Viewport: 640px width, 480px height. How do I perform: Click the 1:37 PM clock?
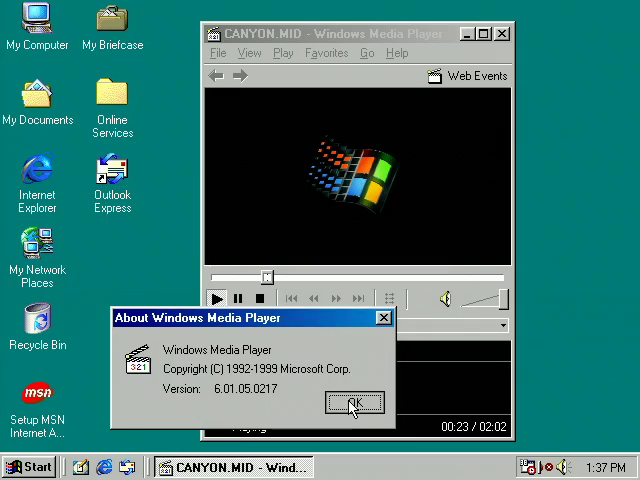point(606,467)
